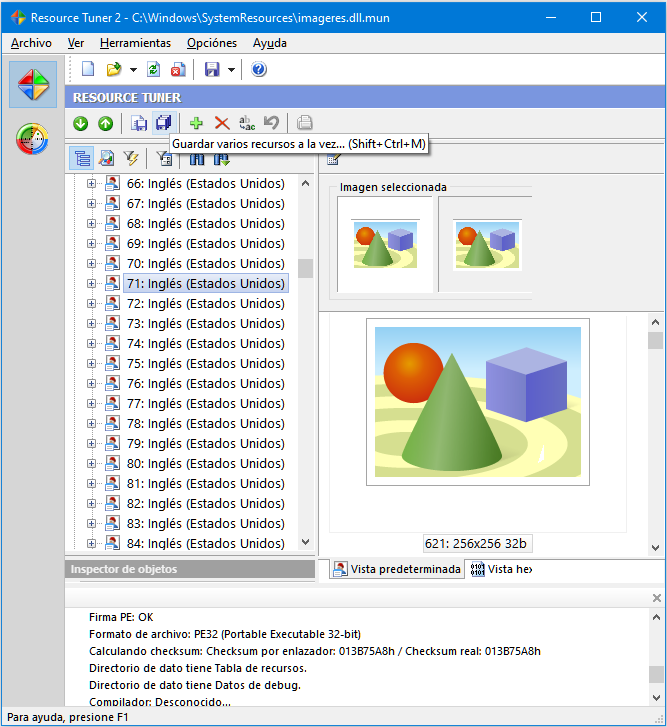Click the green down arrow next resource icon
The width and height of the screenshot is (667, 727).
tap(81, 123)
